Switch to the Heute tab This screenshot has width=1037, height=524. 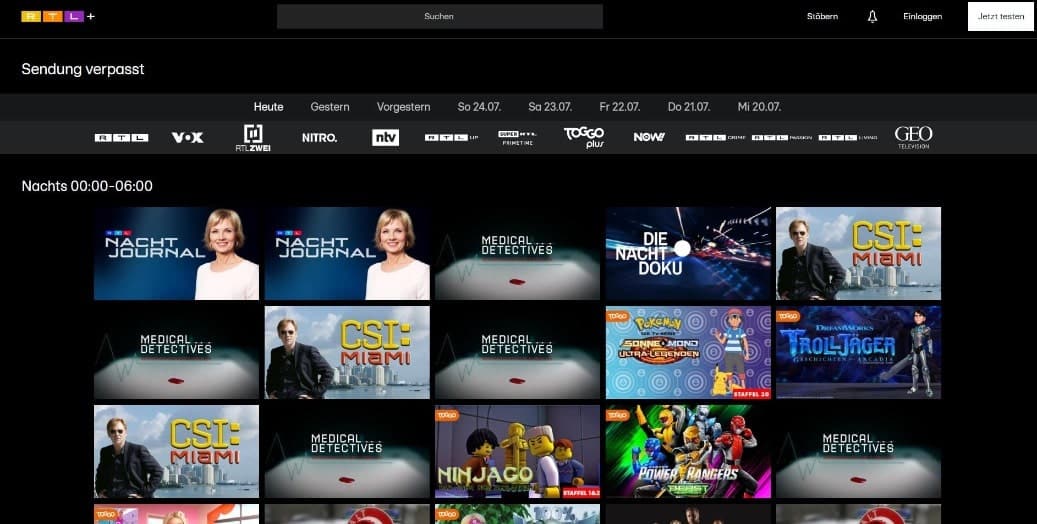point(269,107)
